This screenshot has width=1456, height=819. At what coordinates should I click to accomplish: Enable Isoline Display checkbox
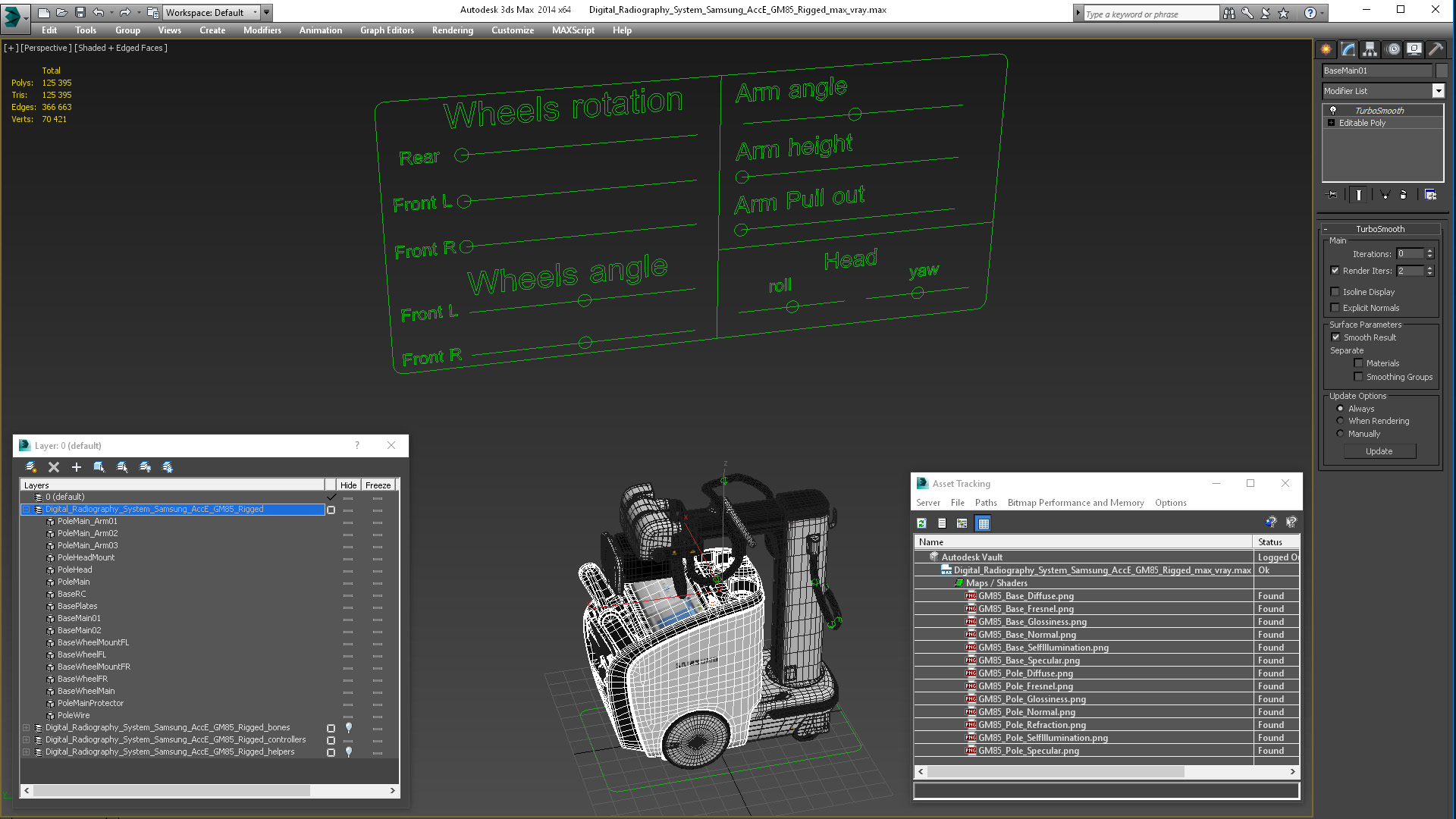click(1335, 292)
